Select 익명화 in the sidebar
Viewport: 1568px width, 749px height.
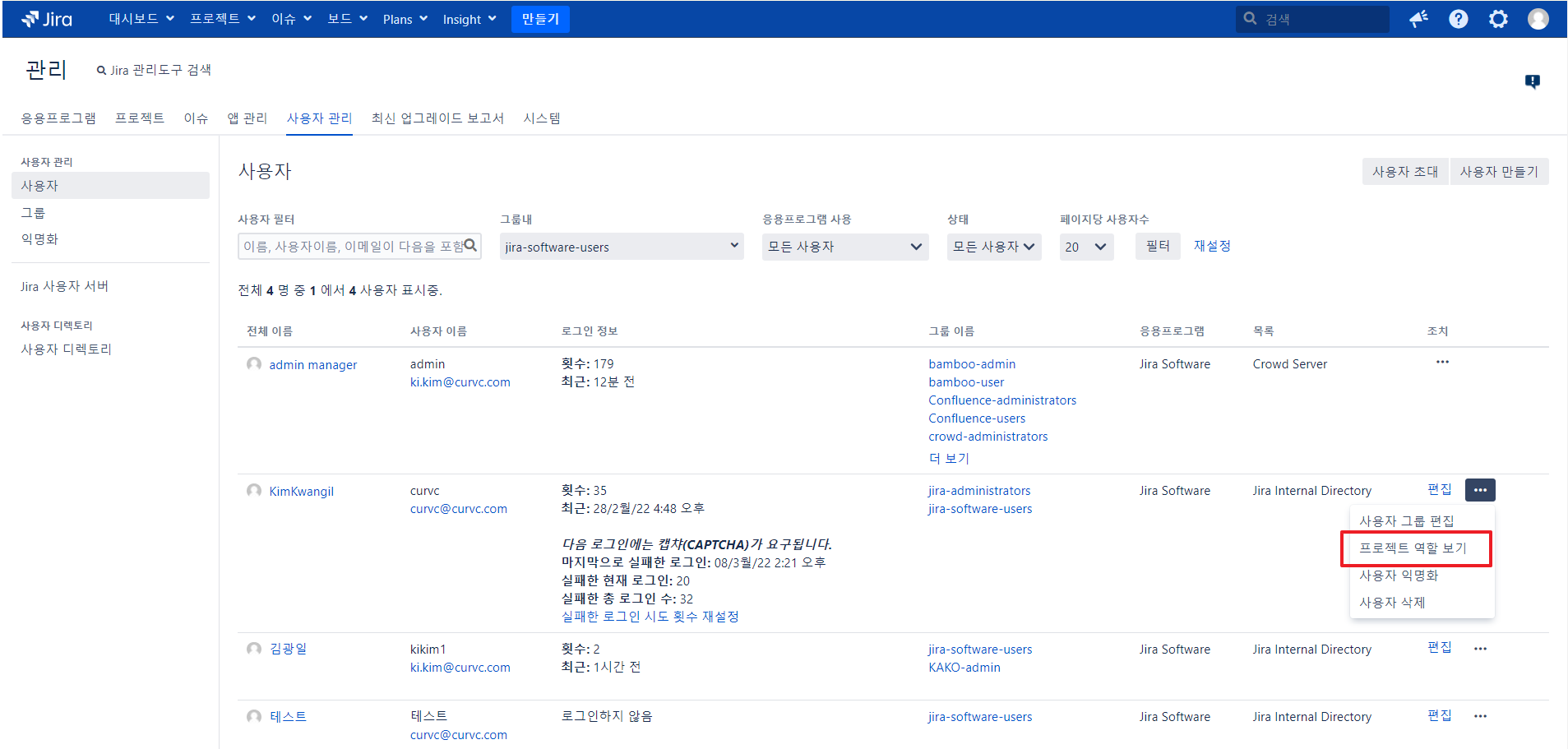coord(39,239)
